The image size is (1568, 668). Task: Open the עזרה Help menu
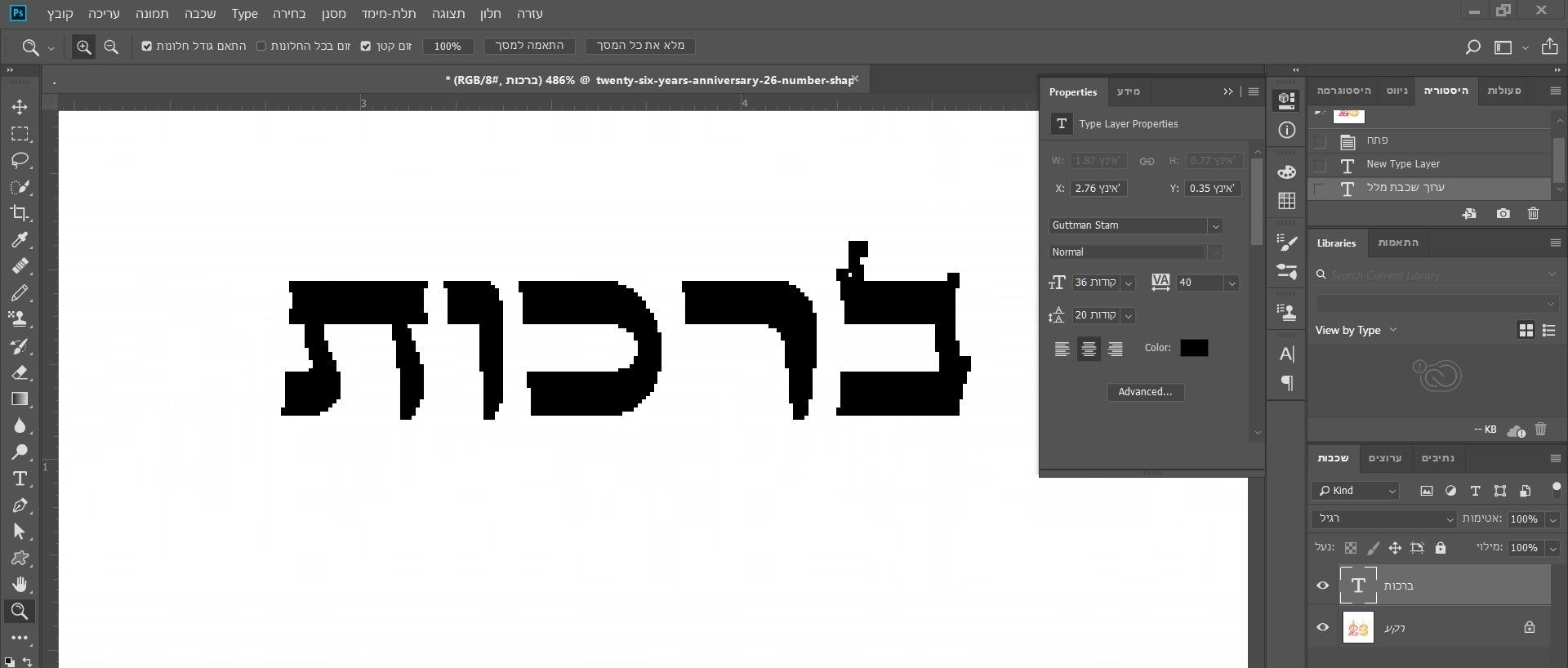pos(529,14)
